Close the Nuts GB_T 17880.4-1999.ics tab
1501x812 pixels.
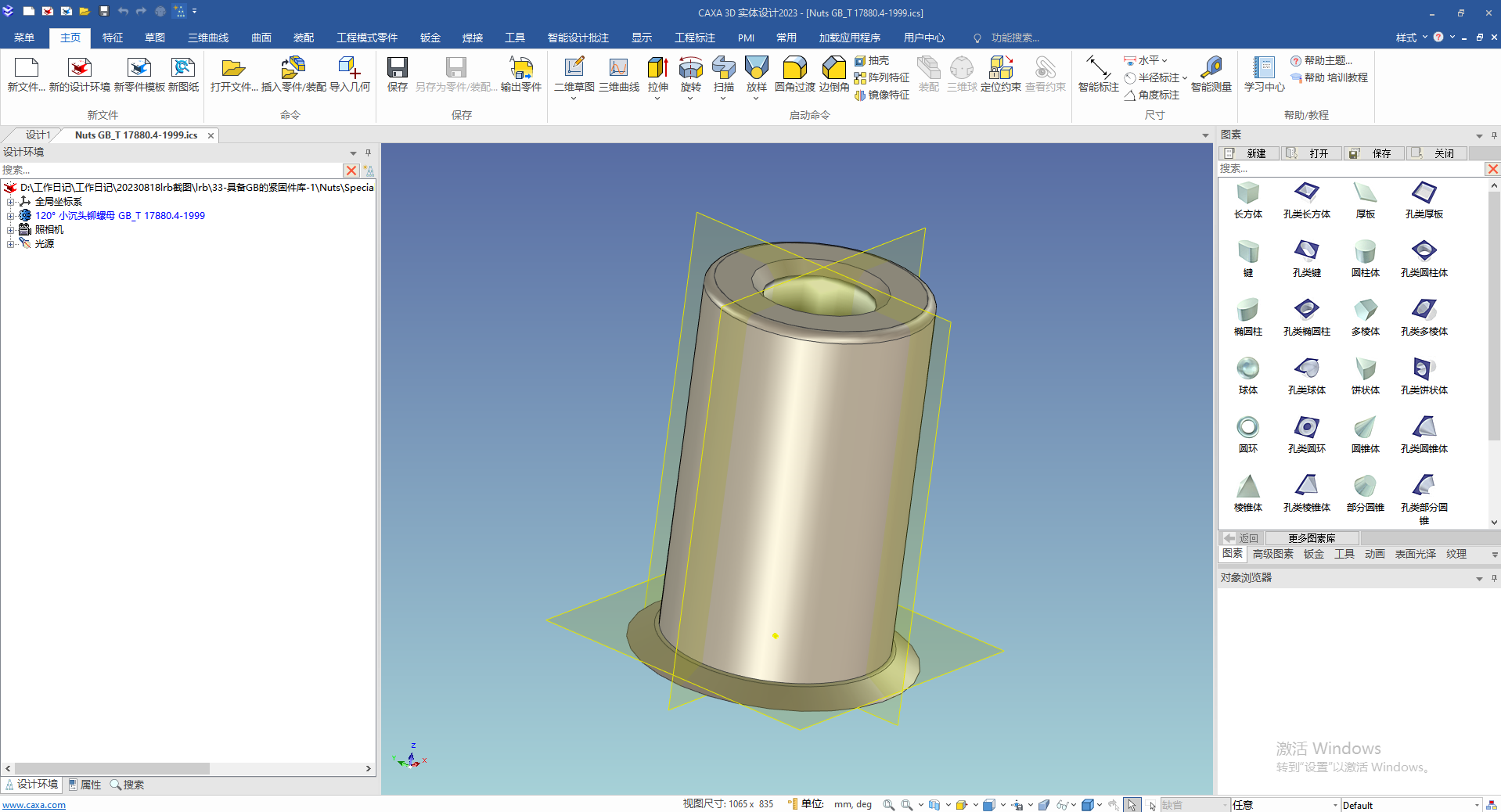pos(211,135)
